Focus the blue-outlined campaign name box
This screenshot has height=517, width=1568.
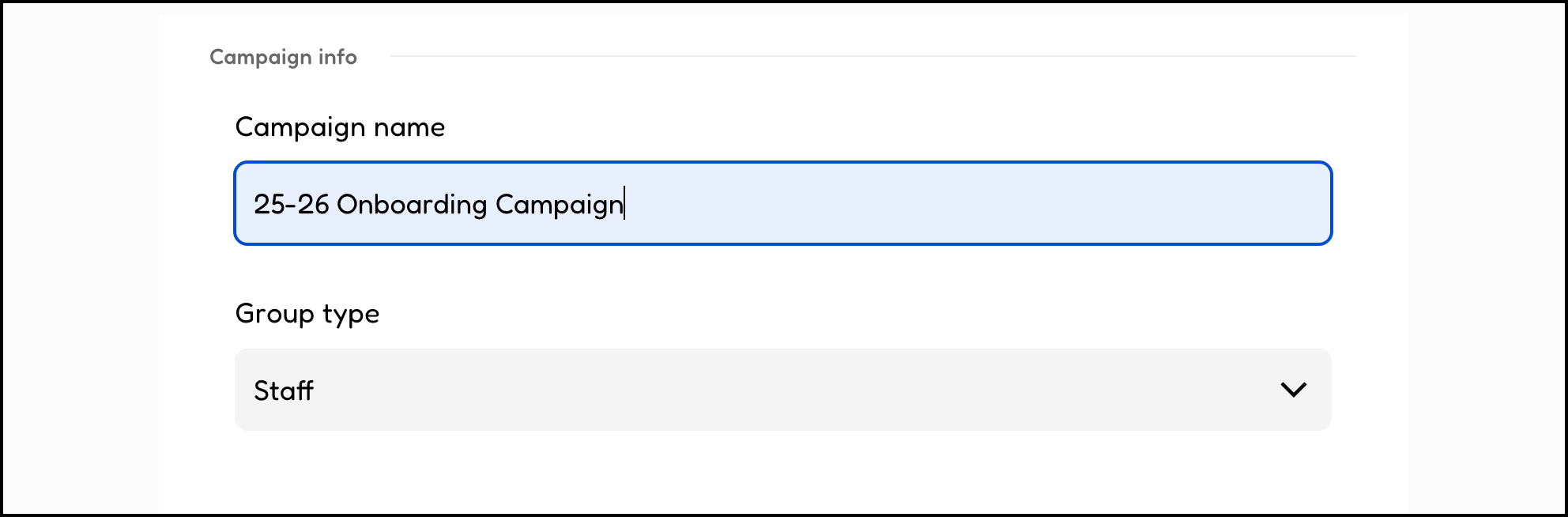click(782, 204)
